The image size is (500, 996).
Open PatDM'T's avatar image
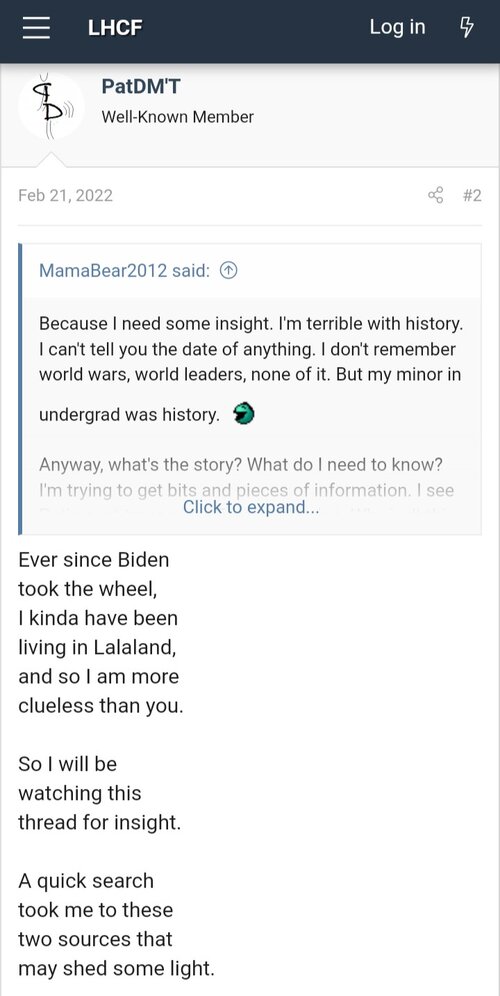coord(51,106)
